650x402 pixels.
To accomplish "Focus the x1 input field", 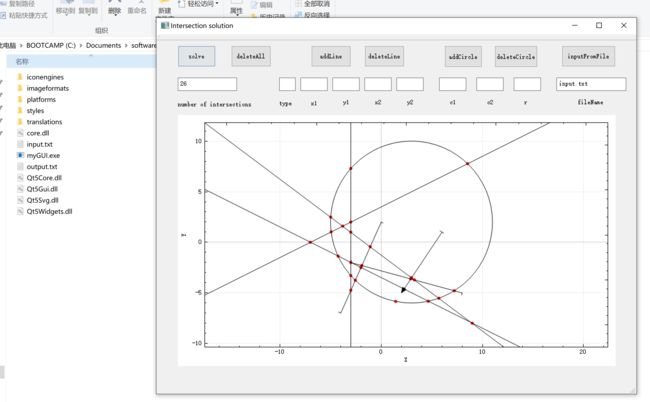I will [314, 84].
